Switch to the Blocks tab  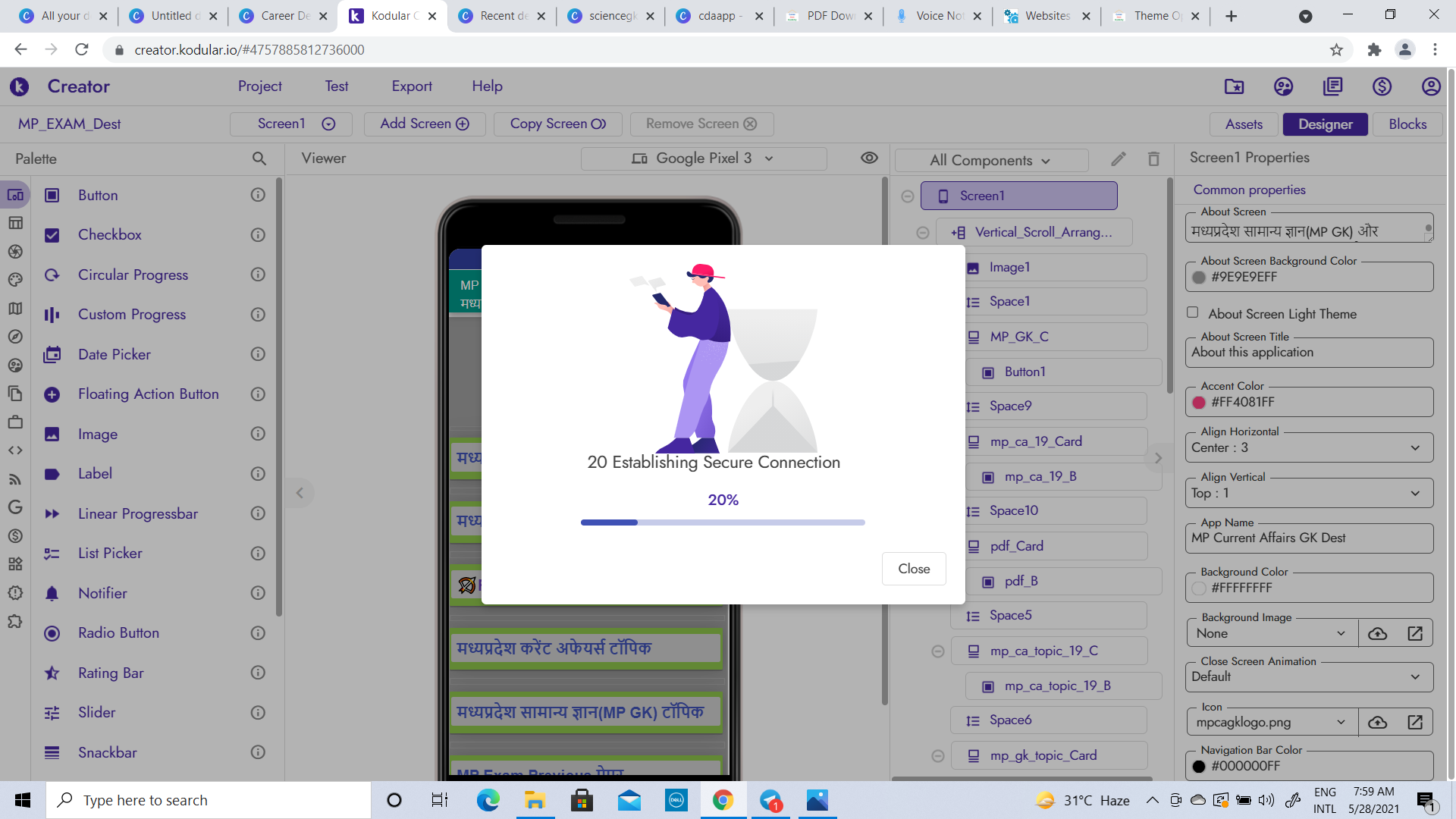click(x=1407, y=124)
